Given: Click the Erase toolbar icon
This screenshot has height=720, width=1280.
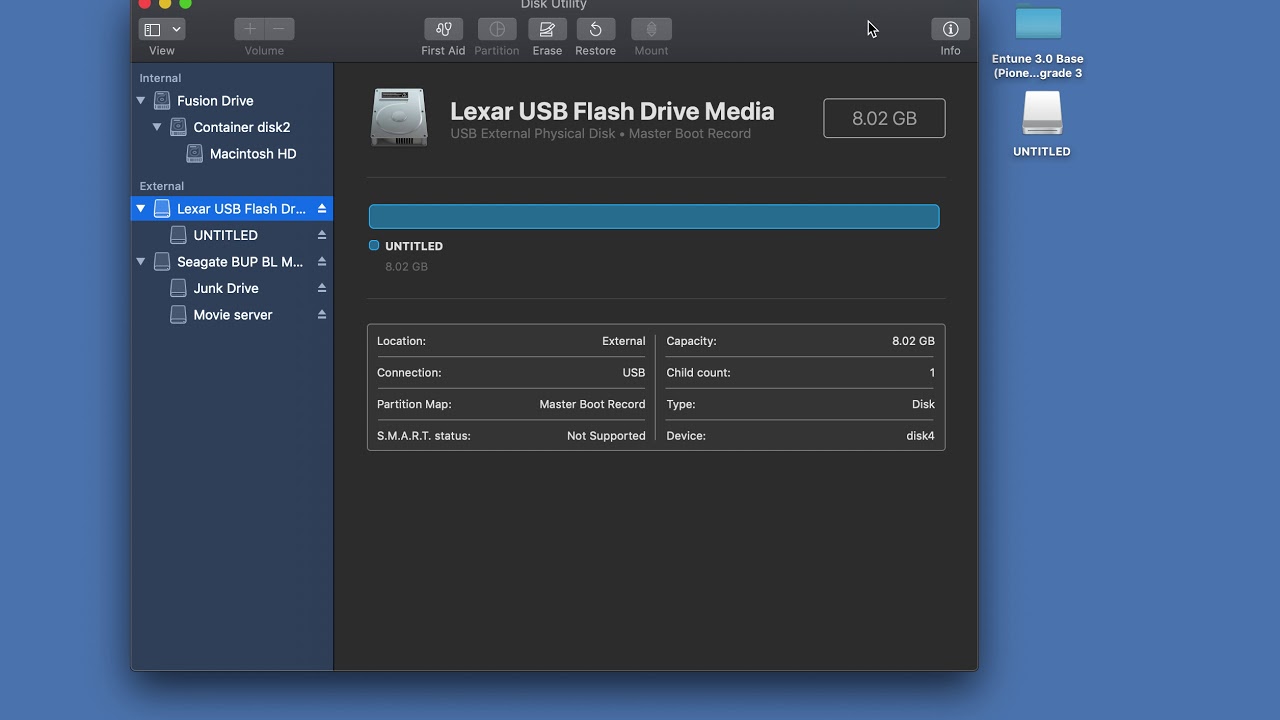Looking at the screenshot, I should tap(547, 29).
